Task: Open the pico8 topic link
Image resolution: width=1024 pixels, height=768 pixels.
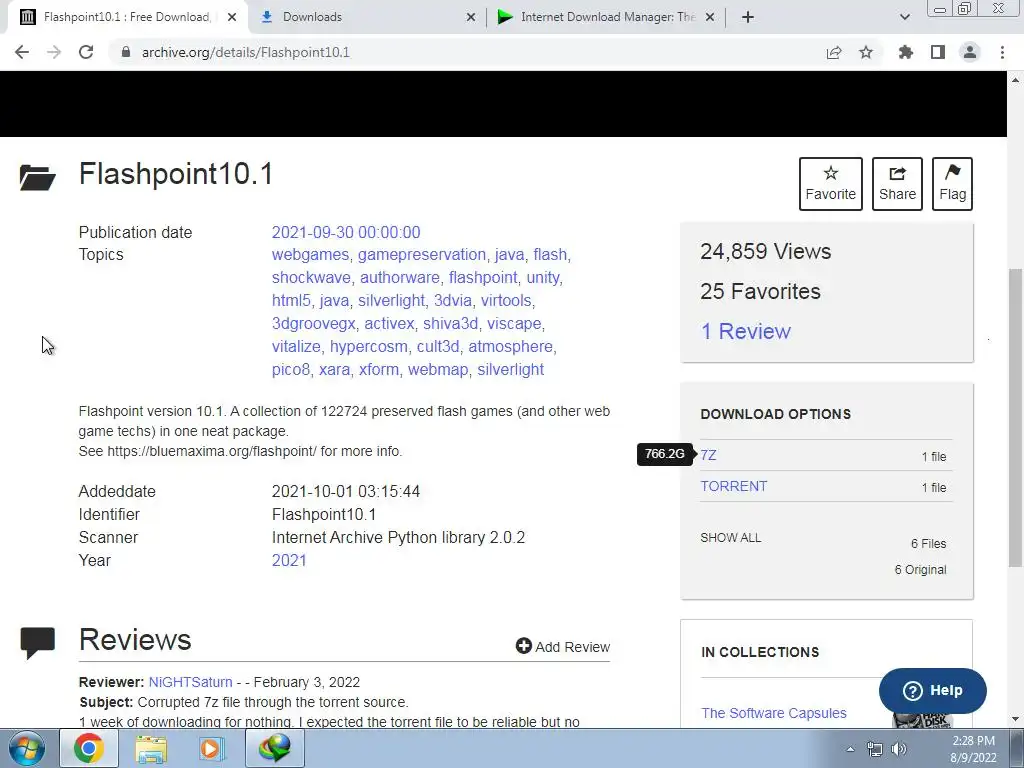Action: coord(291,369)
